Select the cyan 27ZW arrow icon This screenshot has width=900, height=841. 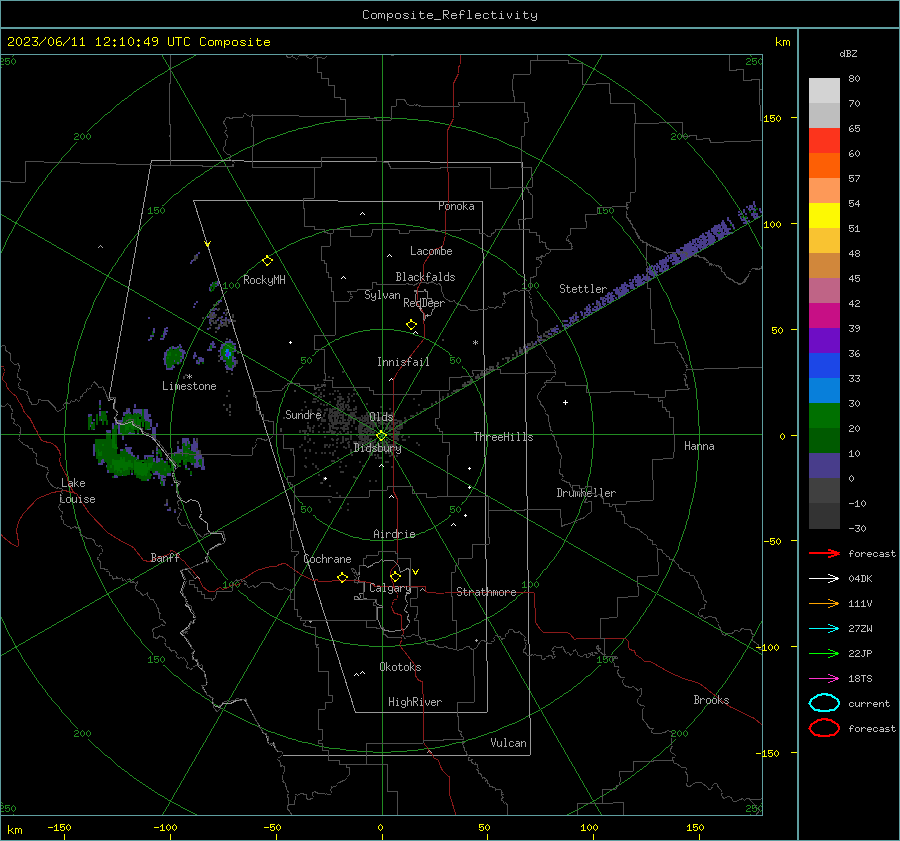pos(824,629)
